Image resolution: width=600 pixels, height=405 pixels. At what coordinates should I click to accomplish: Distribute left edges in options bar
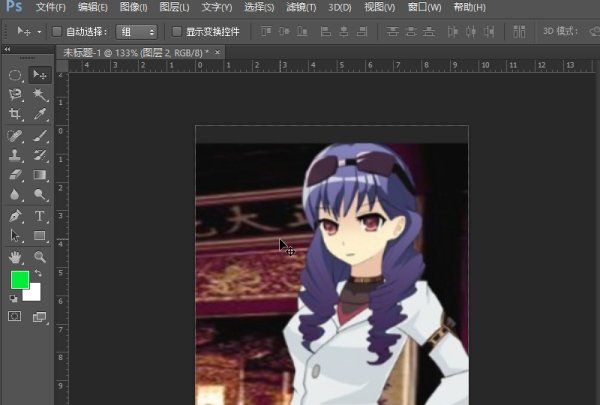tap(453, 31)
